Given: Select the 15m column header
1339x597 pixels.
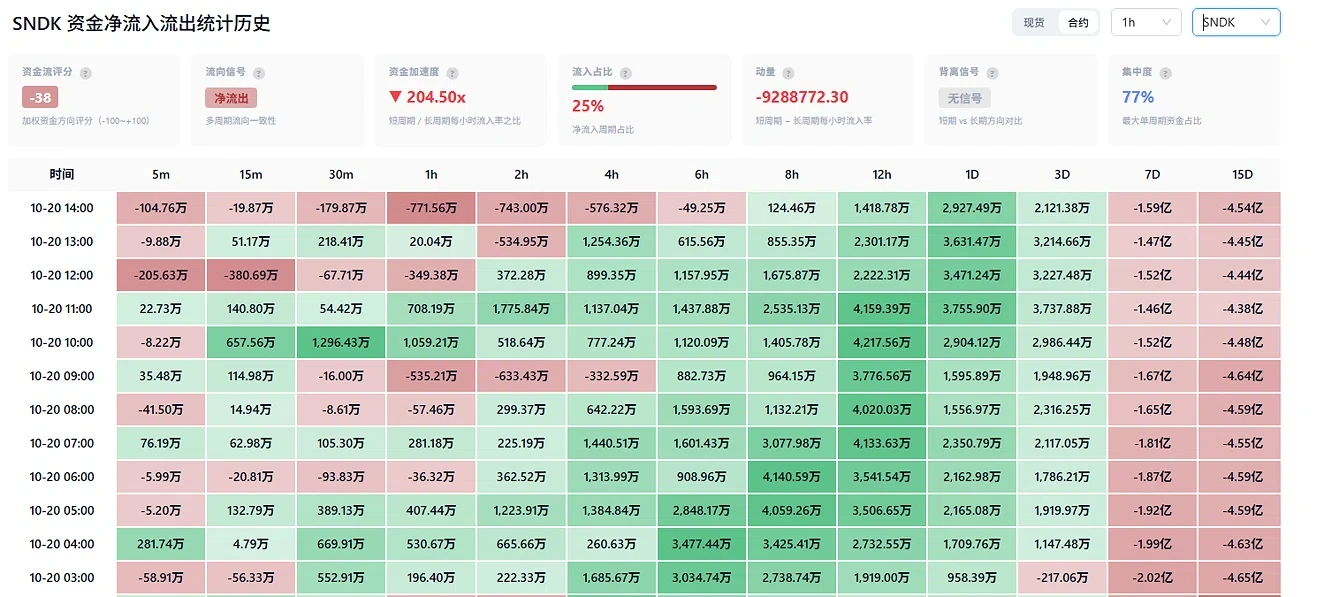Looking at the screenshot, I should [251, 174].
